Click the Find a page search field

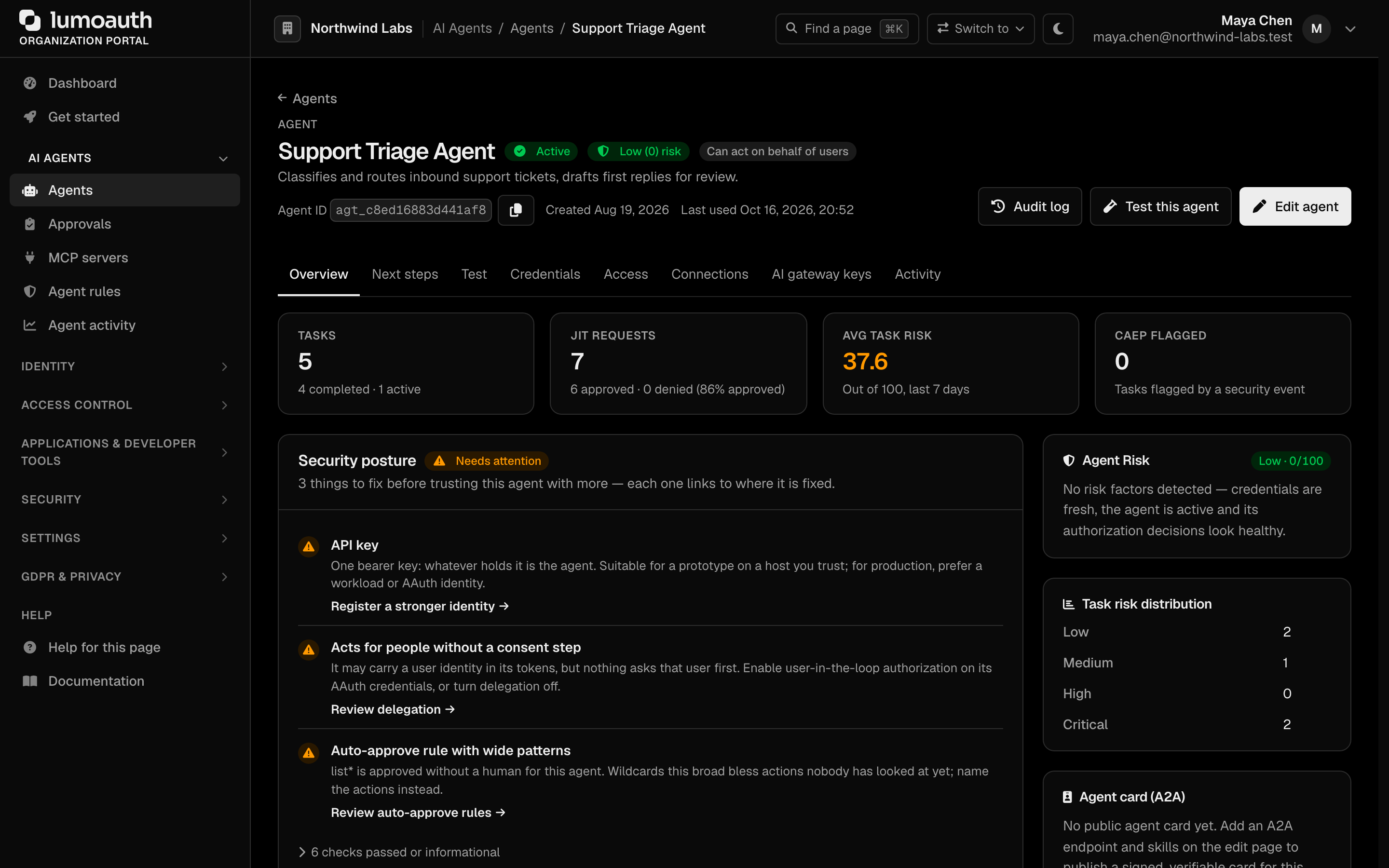846,28
